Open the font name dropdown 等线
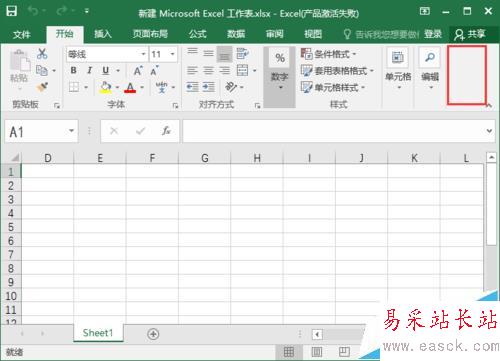Viewport: 500px width, 361px height. coord(143,54)
